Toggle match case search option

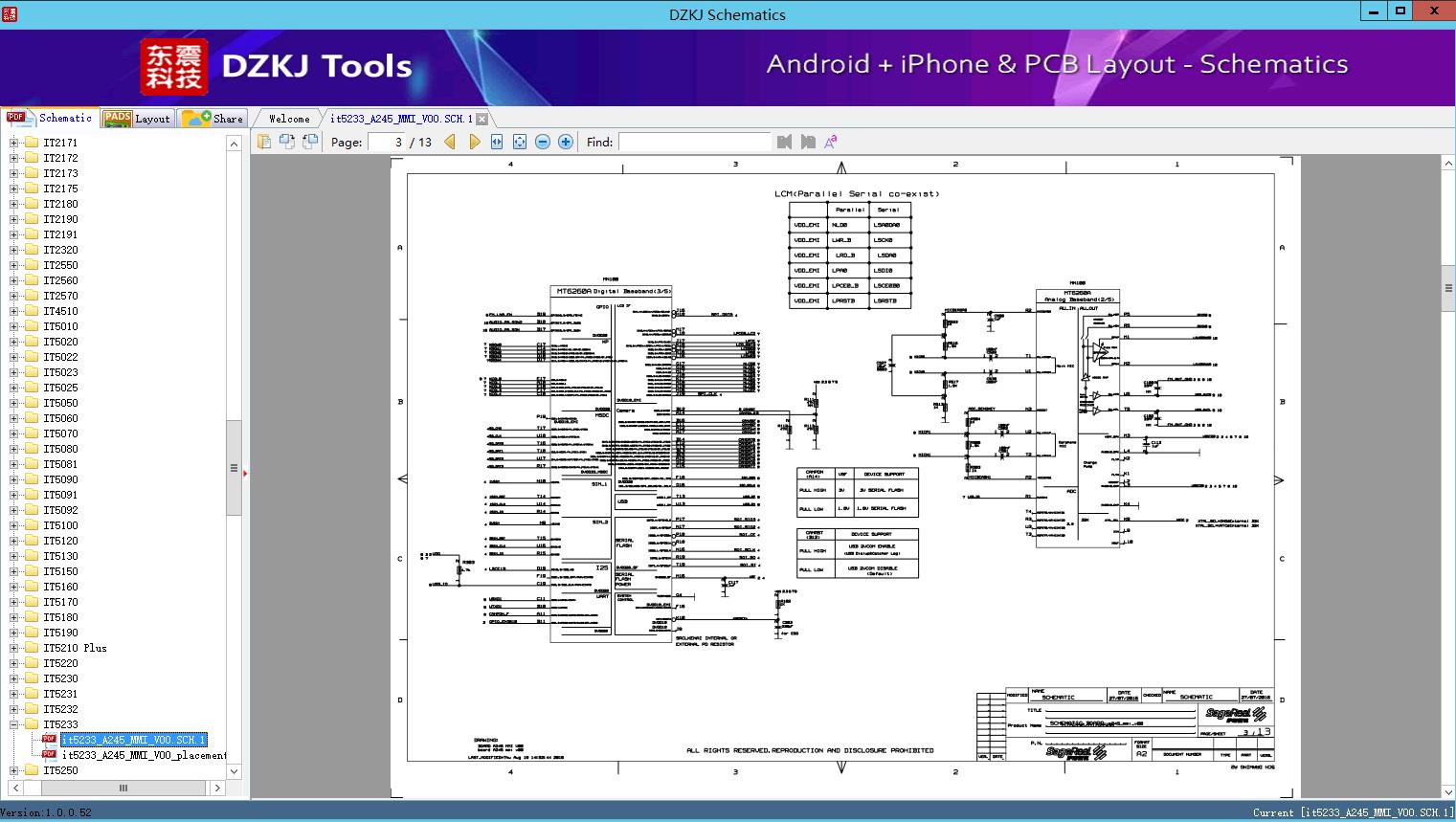tap(831, 142)
